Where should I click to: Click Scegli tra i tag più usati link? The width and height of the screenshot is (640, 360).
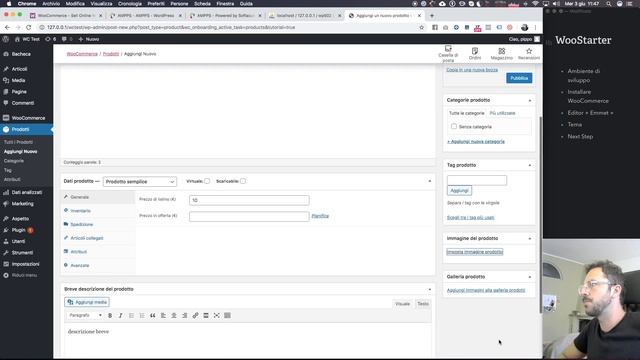471,218
